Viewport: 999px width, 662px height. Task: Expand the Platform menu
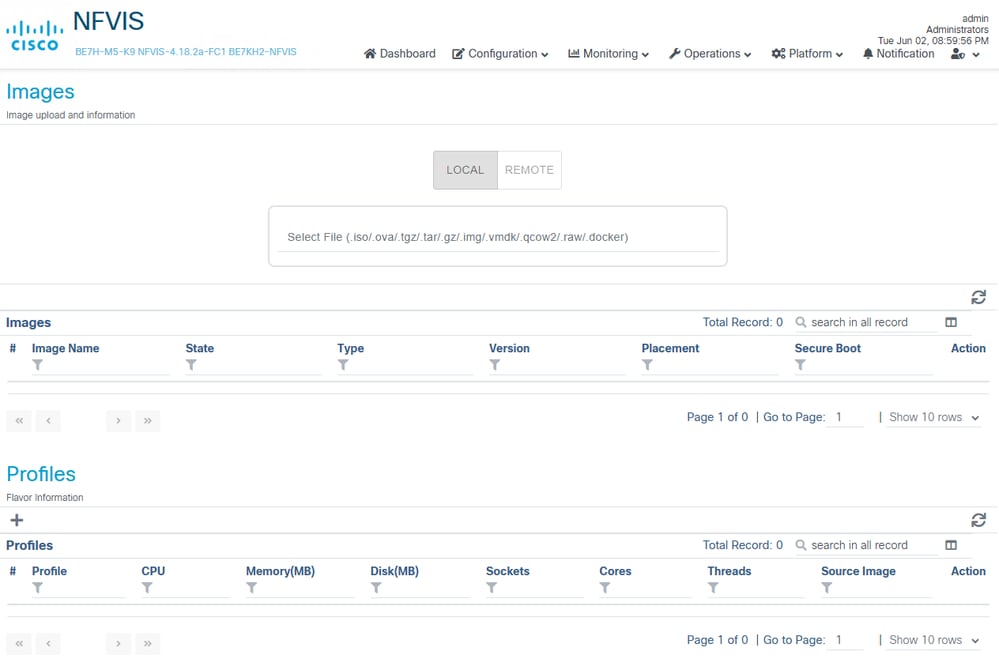[x=807, y=54]
